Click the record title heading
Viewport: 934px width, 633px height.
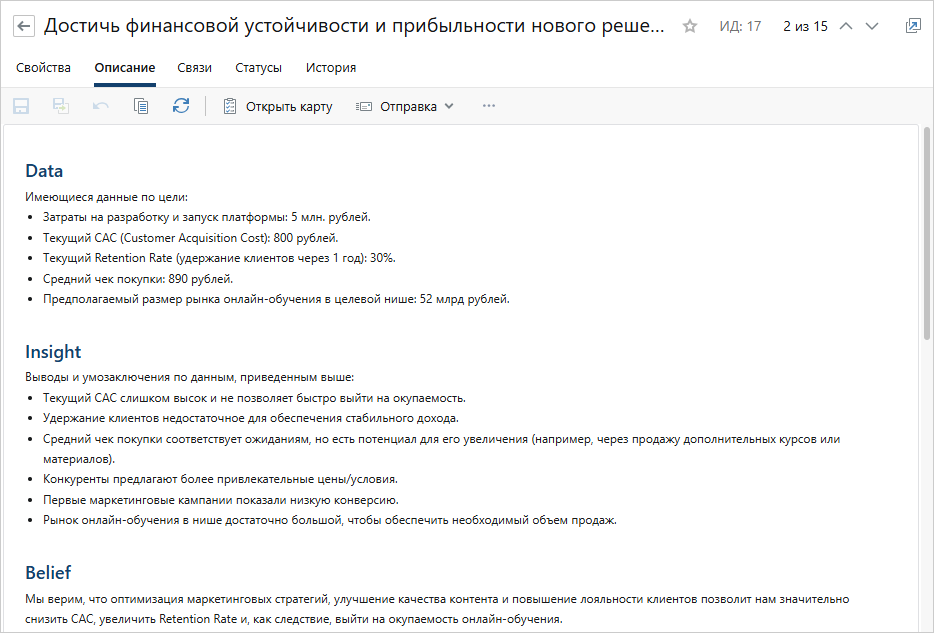[354, 26]
